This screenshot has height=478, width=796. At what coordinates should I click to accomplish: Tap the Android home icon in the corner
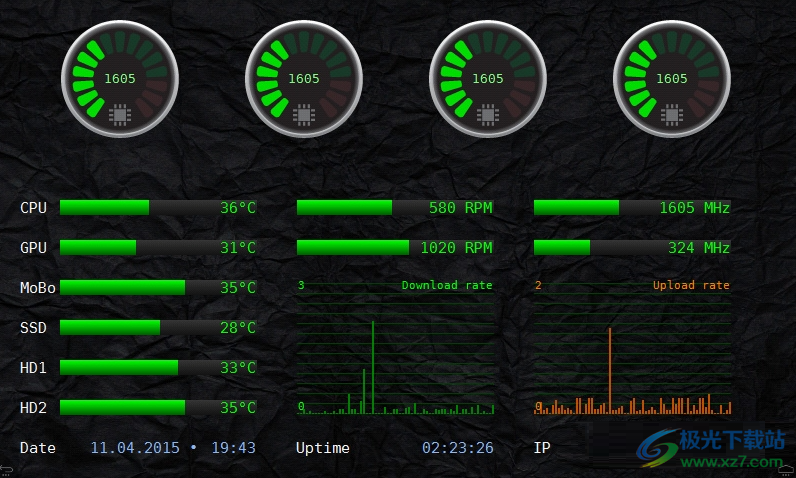point(787,471)
